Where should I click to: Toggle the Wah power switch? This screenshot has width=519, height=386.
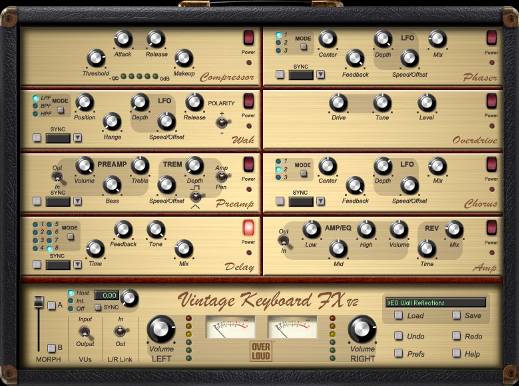point(249,101)
